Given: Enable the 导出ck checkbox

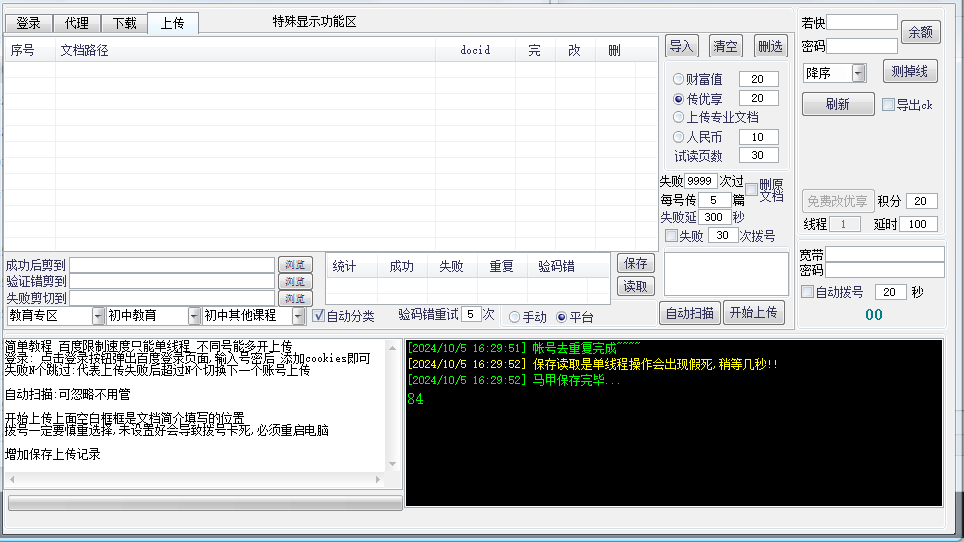Looking at the screenshot, I should tap(888, 104).
